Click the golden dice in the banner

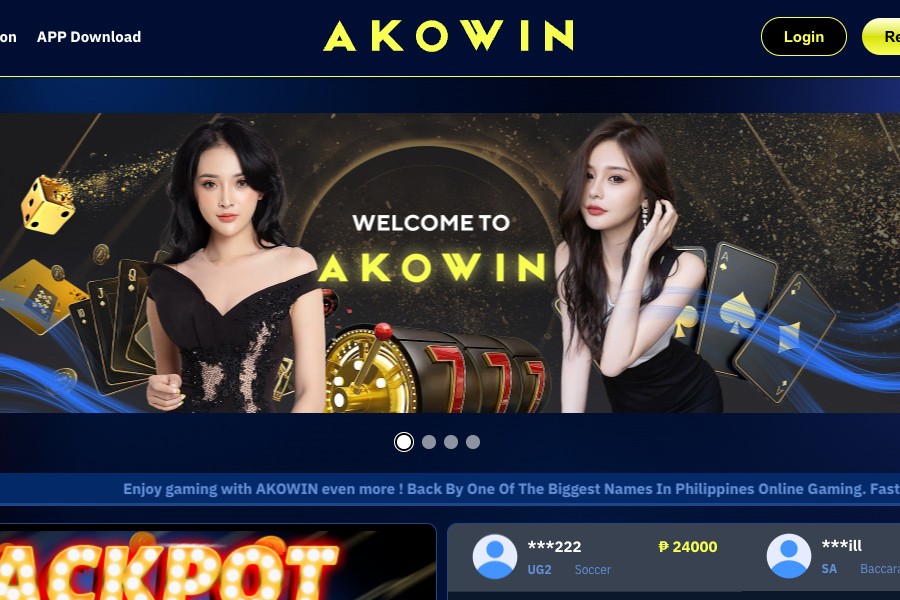(x=48, y=205)
